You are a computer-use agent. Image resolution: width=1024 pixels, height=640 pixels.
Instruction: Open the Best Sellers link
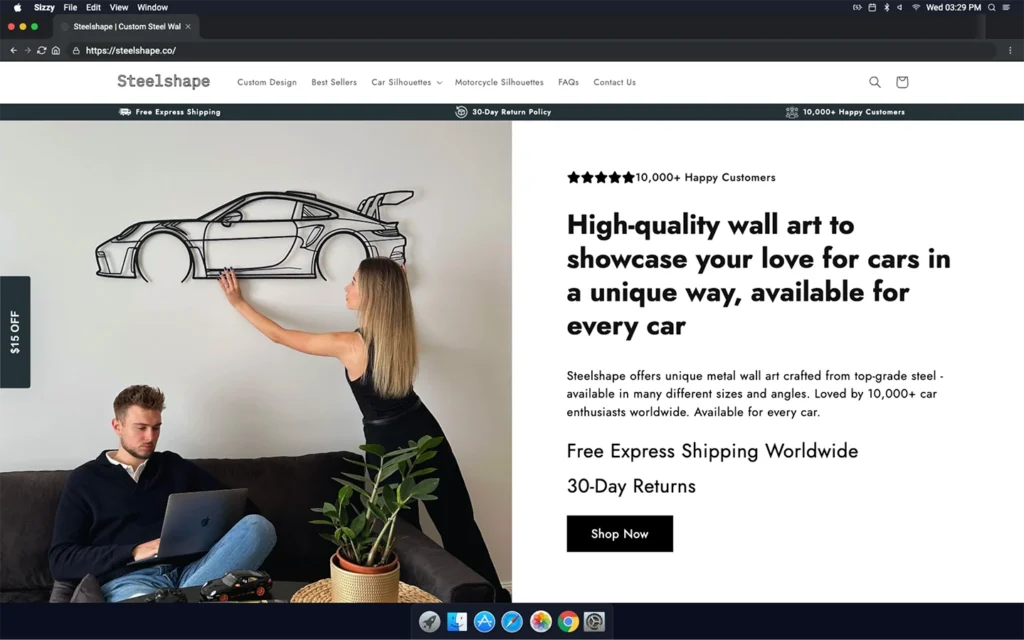click(x=333, y=82)
